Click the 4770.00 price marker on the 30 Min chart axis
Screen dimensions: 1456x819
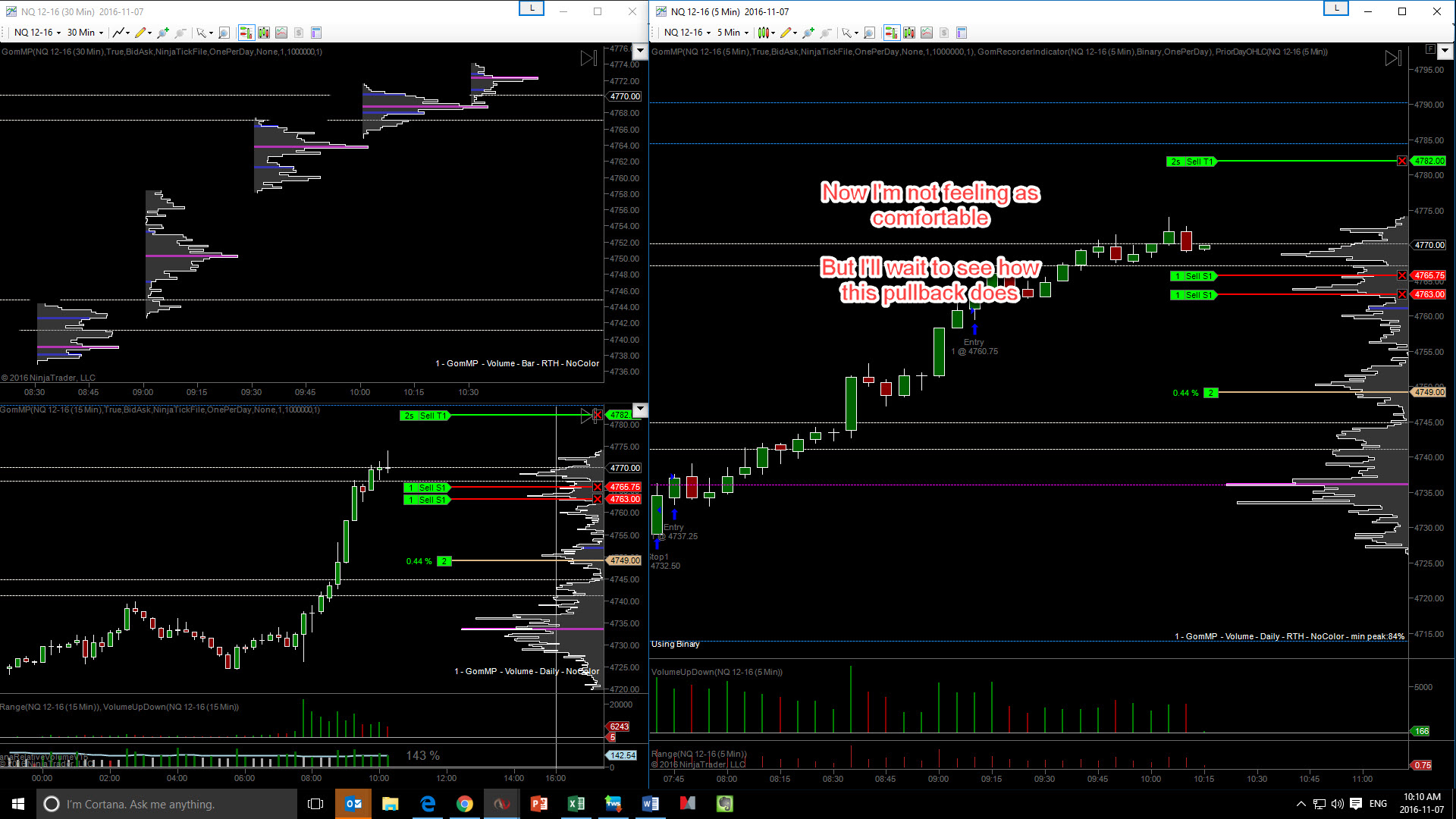point(624,96)
